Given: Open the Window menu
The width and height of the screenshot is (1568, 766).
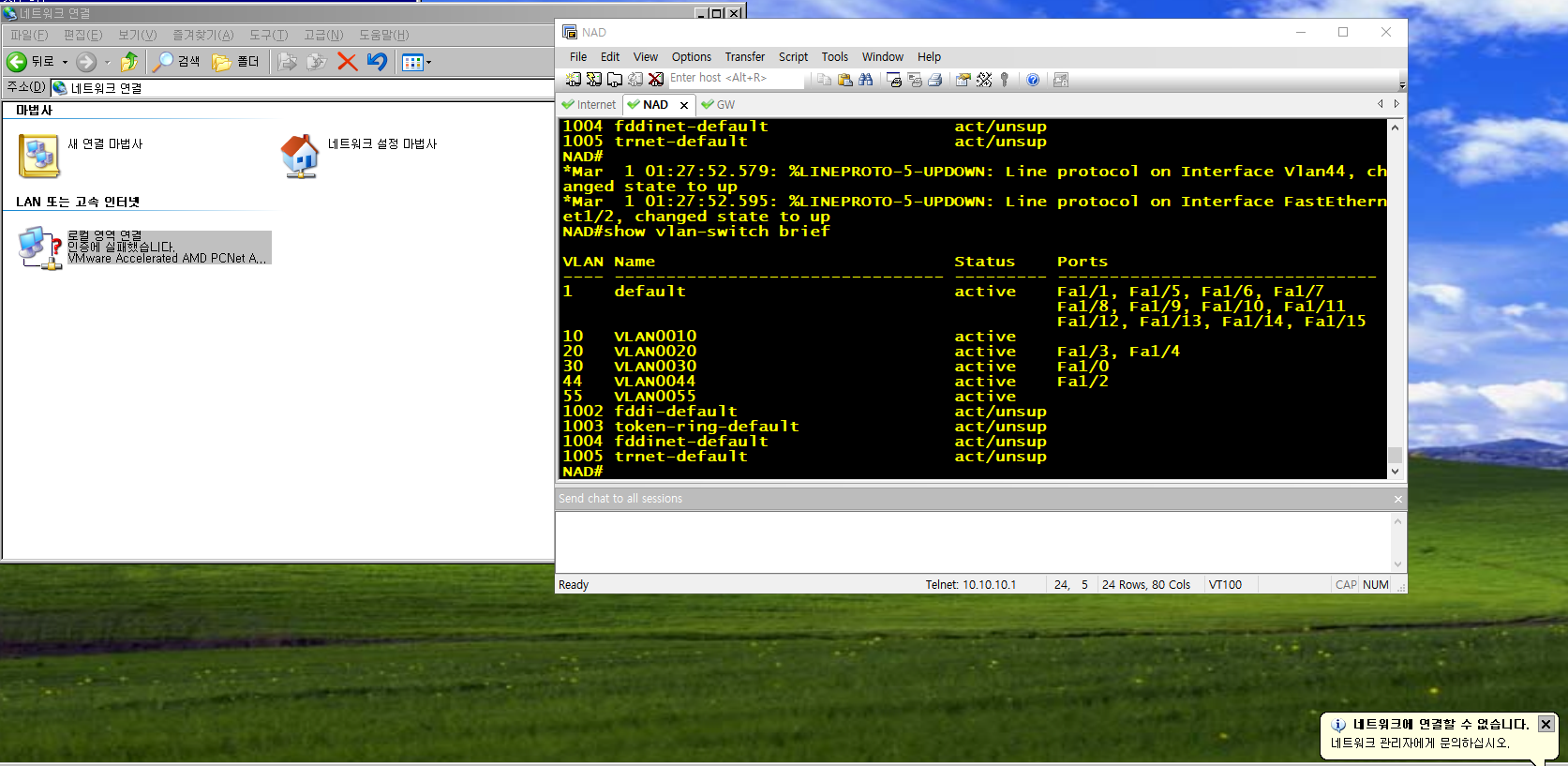Looking at the screenshot, I should click(883, 57).
